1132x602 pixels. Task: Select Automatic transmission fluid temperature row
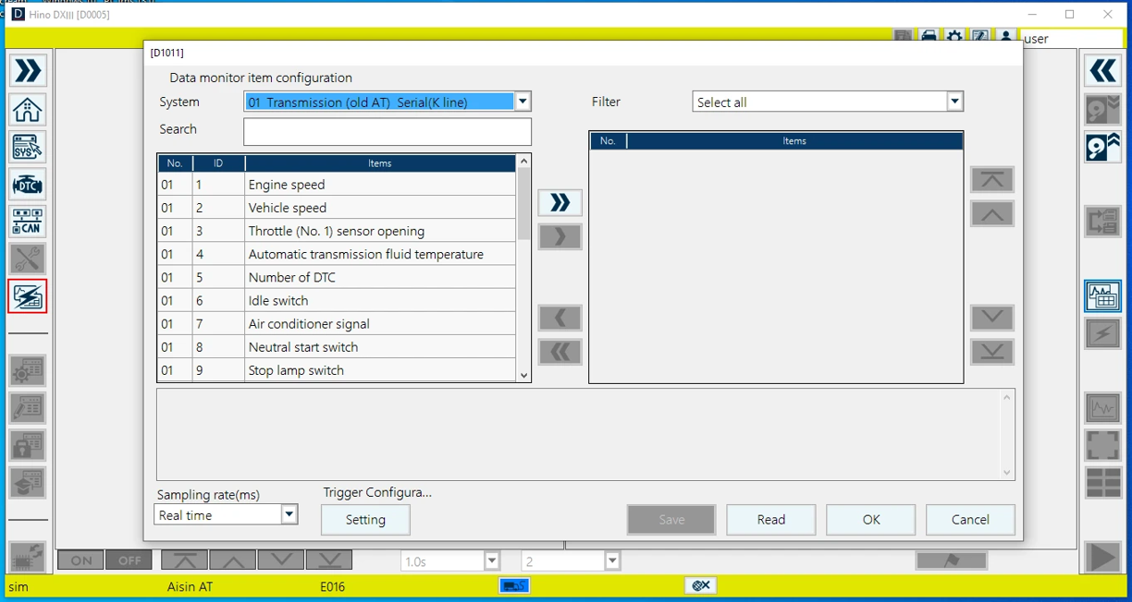pyautogui.click(x=336, y=254)
